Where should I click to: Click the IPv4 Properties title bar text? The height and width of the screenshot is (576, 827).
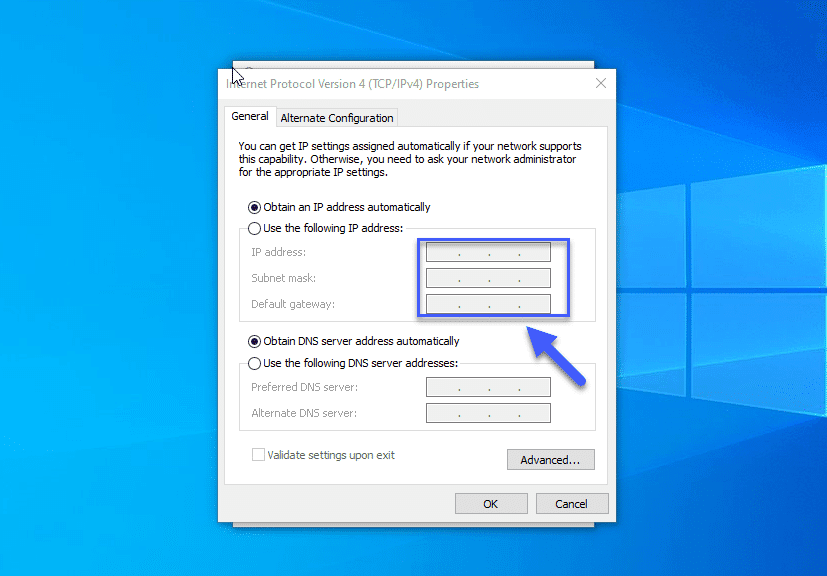coord(352,84)
